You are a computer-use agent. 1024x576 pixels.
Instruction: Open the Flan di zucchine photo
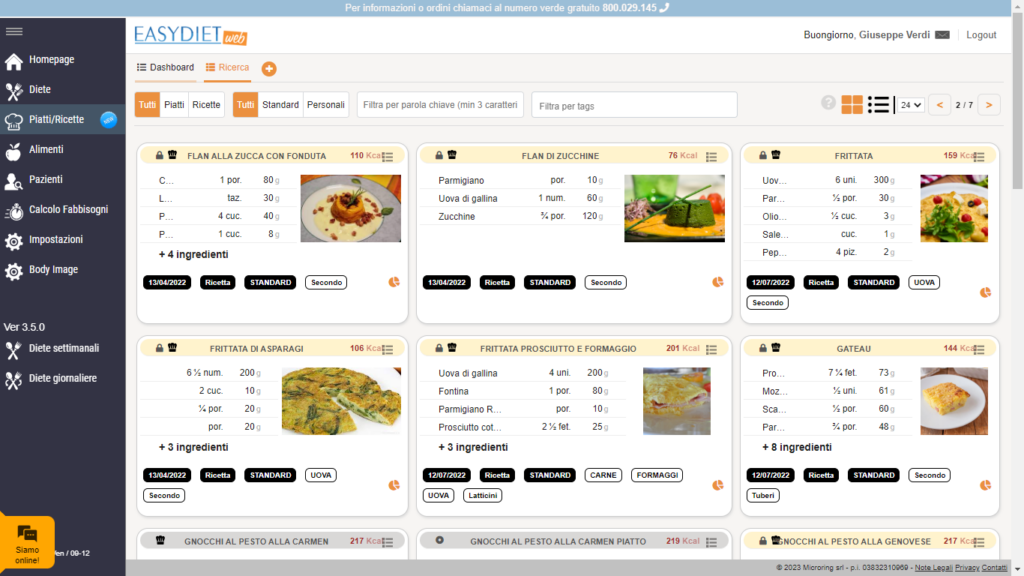674,208
